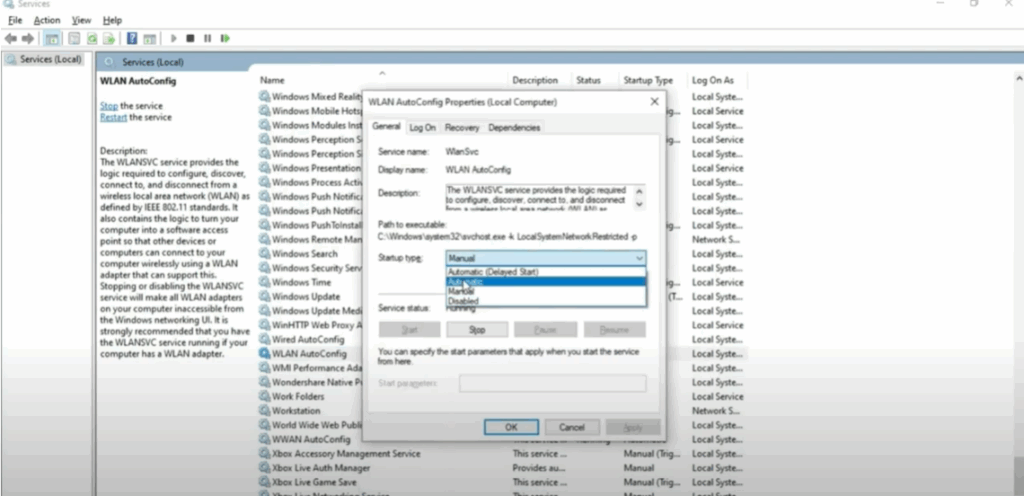Select the Xbox Accessory Management Service name

346,454
